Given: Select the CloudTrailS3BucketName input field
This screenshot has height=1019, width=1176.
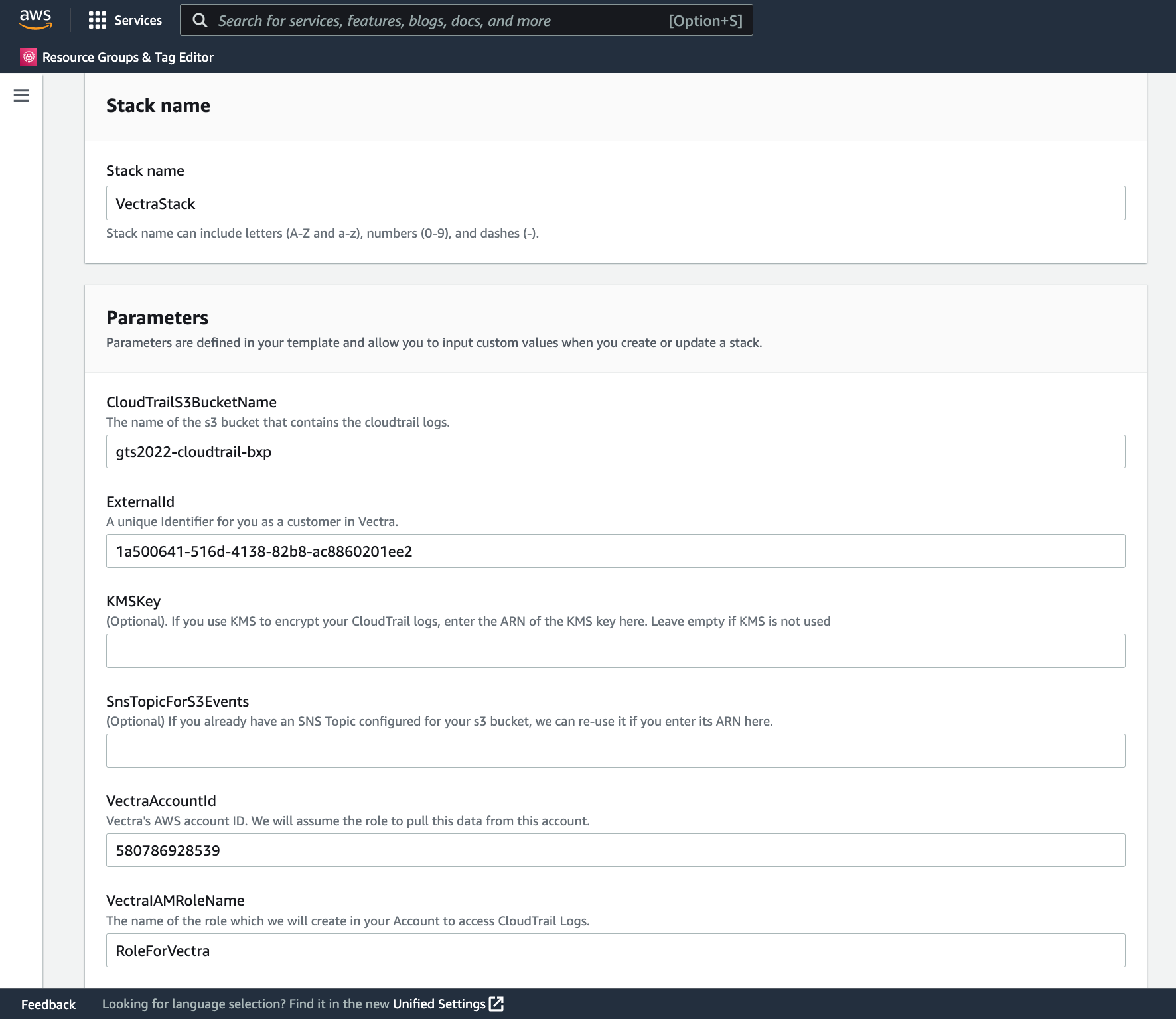Looking at the screenshot, I should [x=615, y=452].
